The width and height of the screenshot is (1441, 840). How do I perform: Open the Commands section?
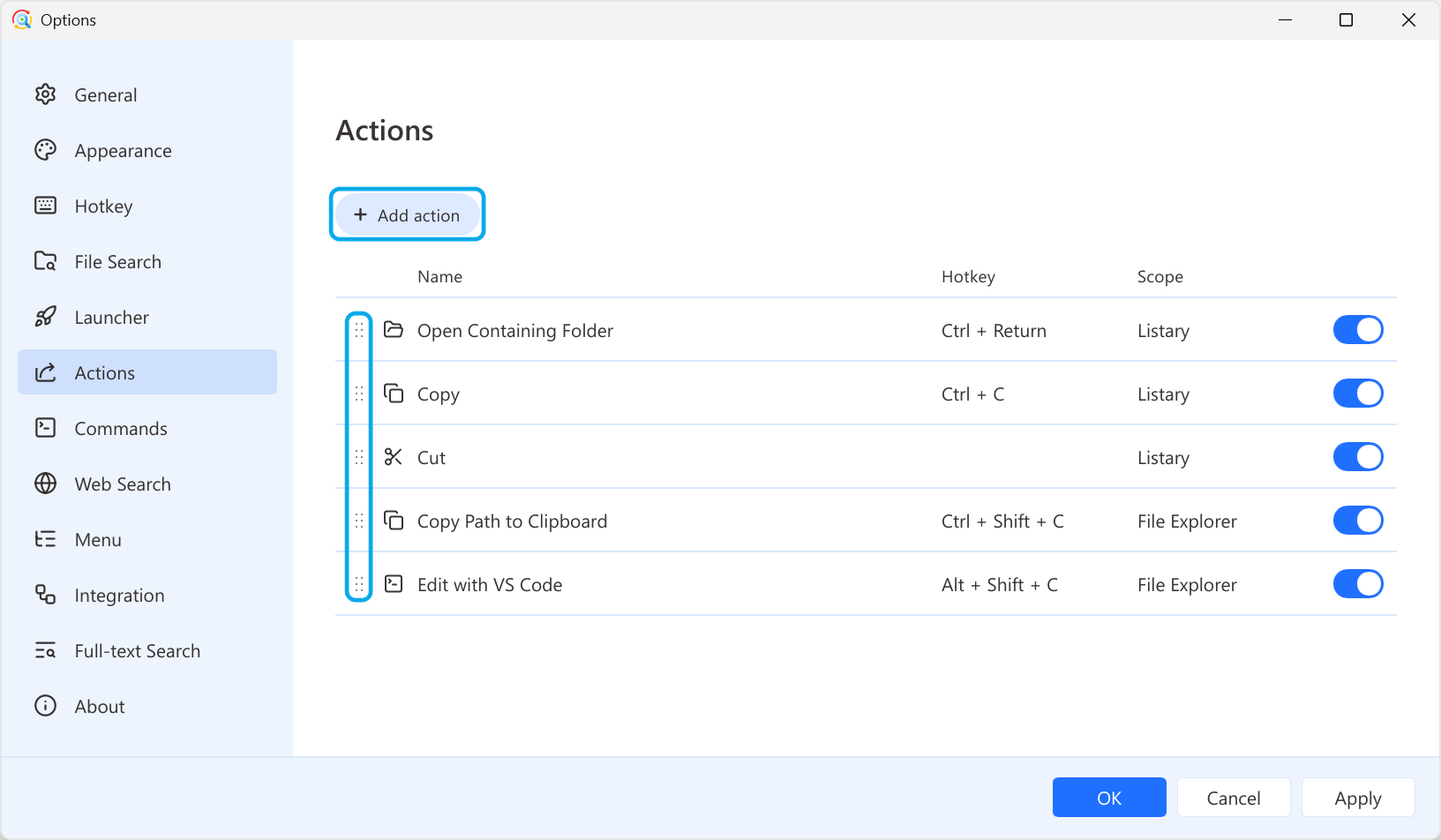click(x=147, y=428)
